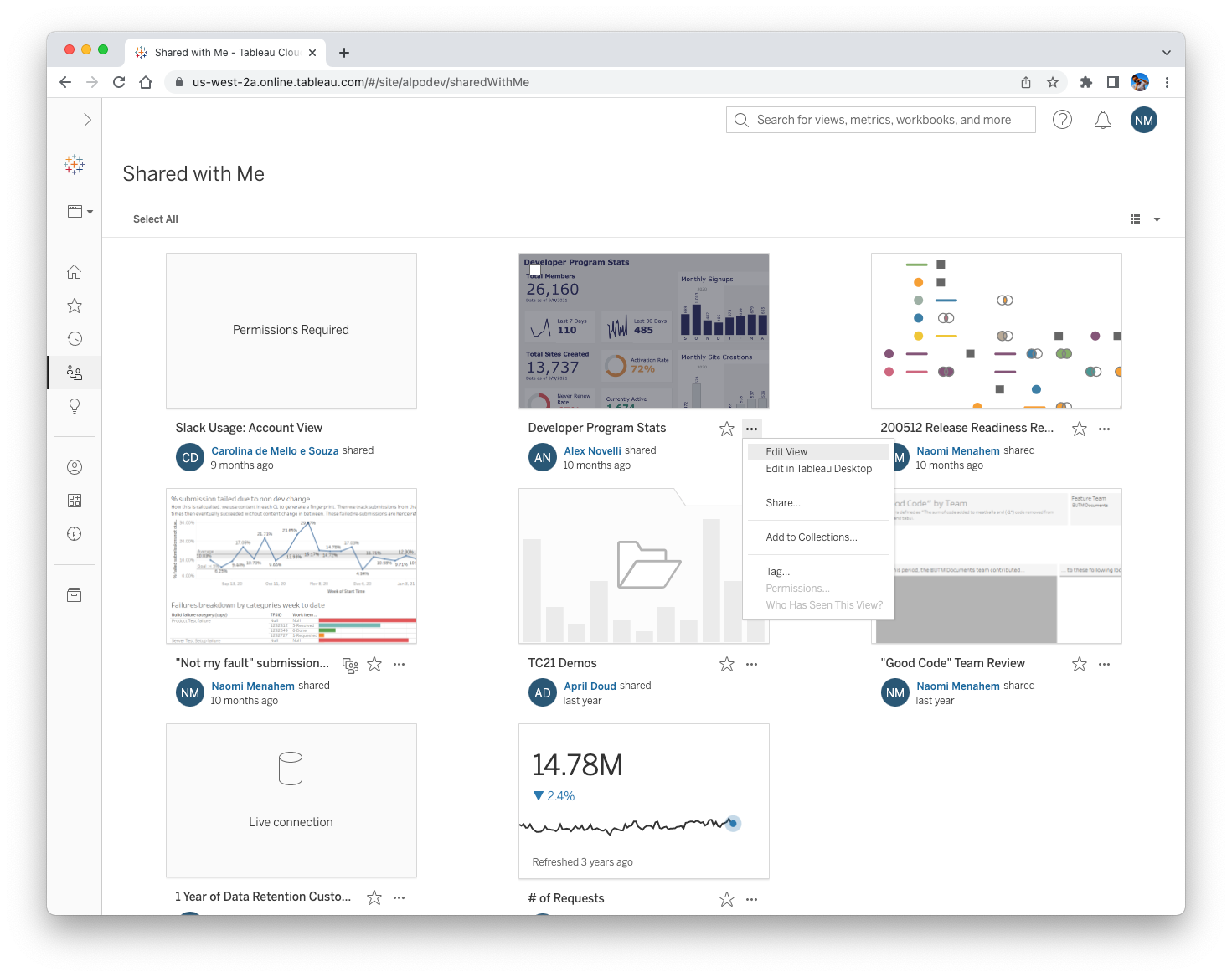Image resolution: width=1232 pixels, height=977 pixels.
Task: Open Developer Program Stats more actions
Action: (752, 429)
